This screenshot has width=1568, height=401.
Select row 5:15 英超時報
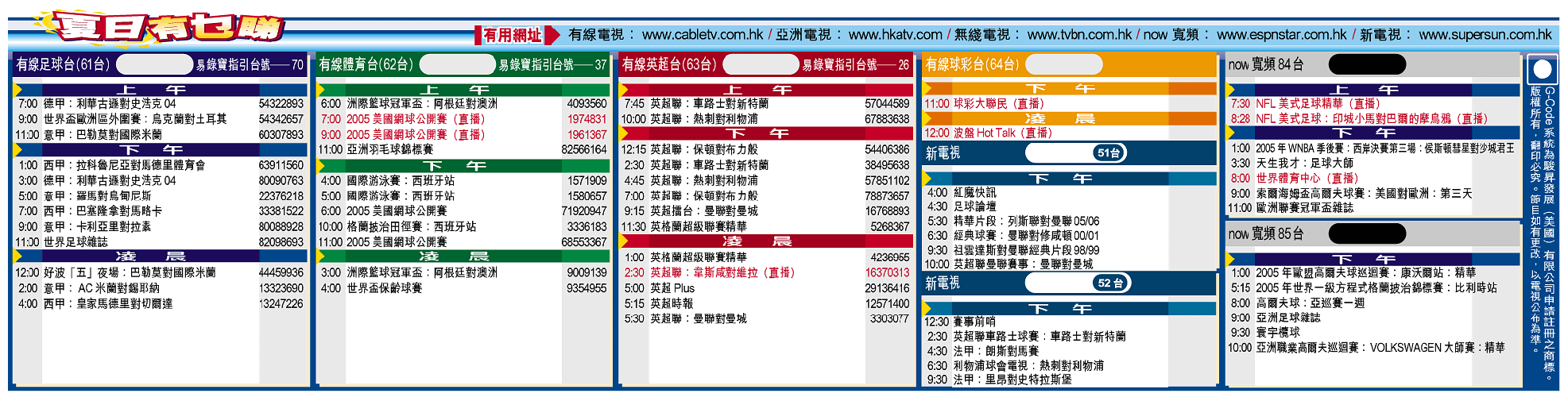point(766,303)
